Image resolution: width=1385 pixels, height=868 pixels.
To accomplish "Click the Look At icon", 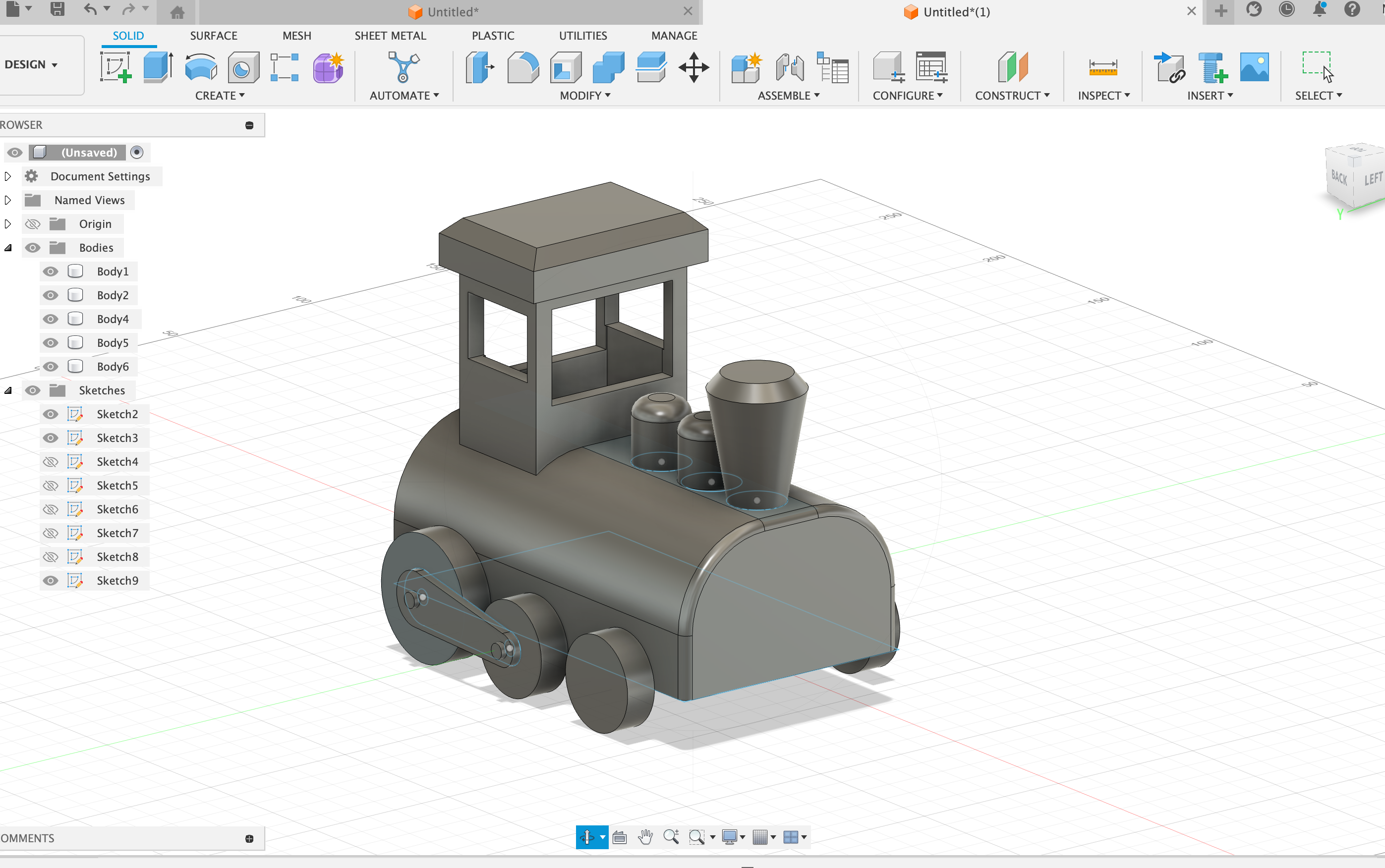I will pyautogui.click(x=620, y=837).
